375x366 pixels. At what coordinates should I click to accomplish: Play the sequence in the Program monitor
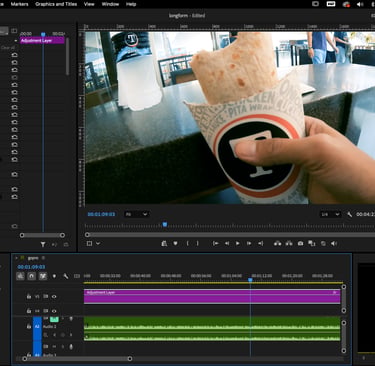[x=238, y=244]
